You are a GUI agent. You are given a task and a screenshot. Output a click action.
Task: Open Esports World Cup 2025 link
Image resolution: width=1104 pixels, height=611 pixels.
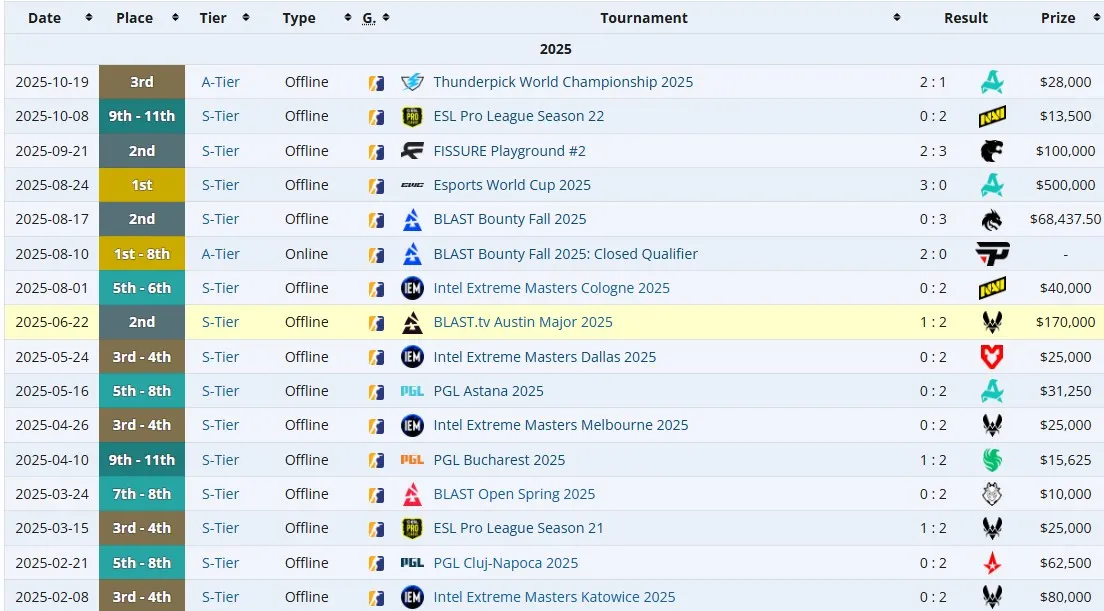(512, 185)
